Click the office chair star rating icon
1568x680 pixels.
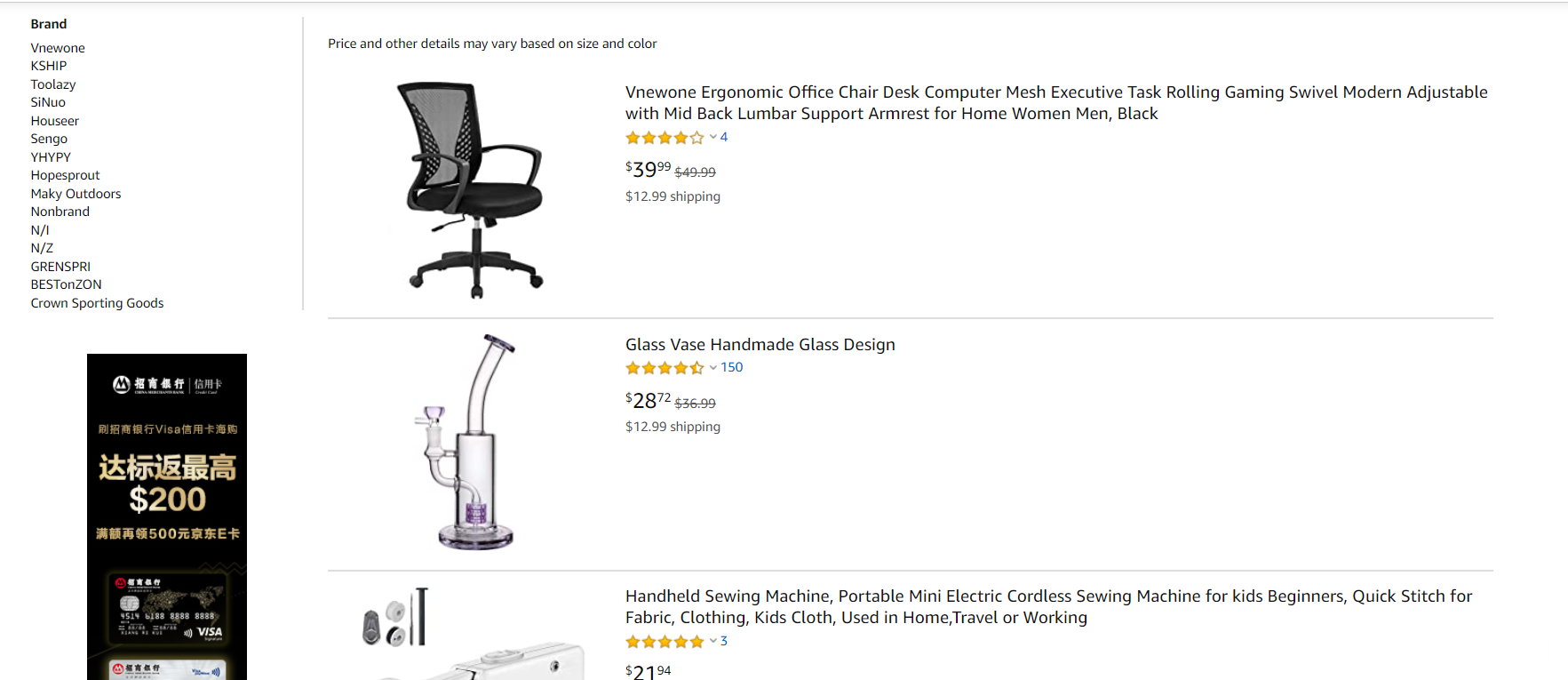click(x=665, y=138)
